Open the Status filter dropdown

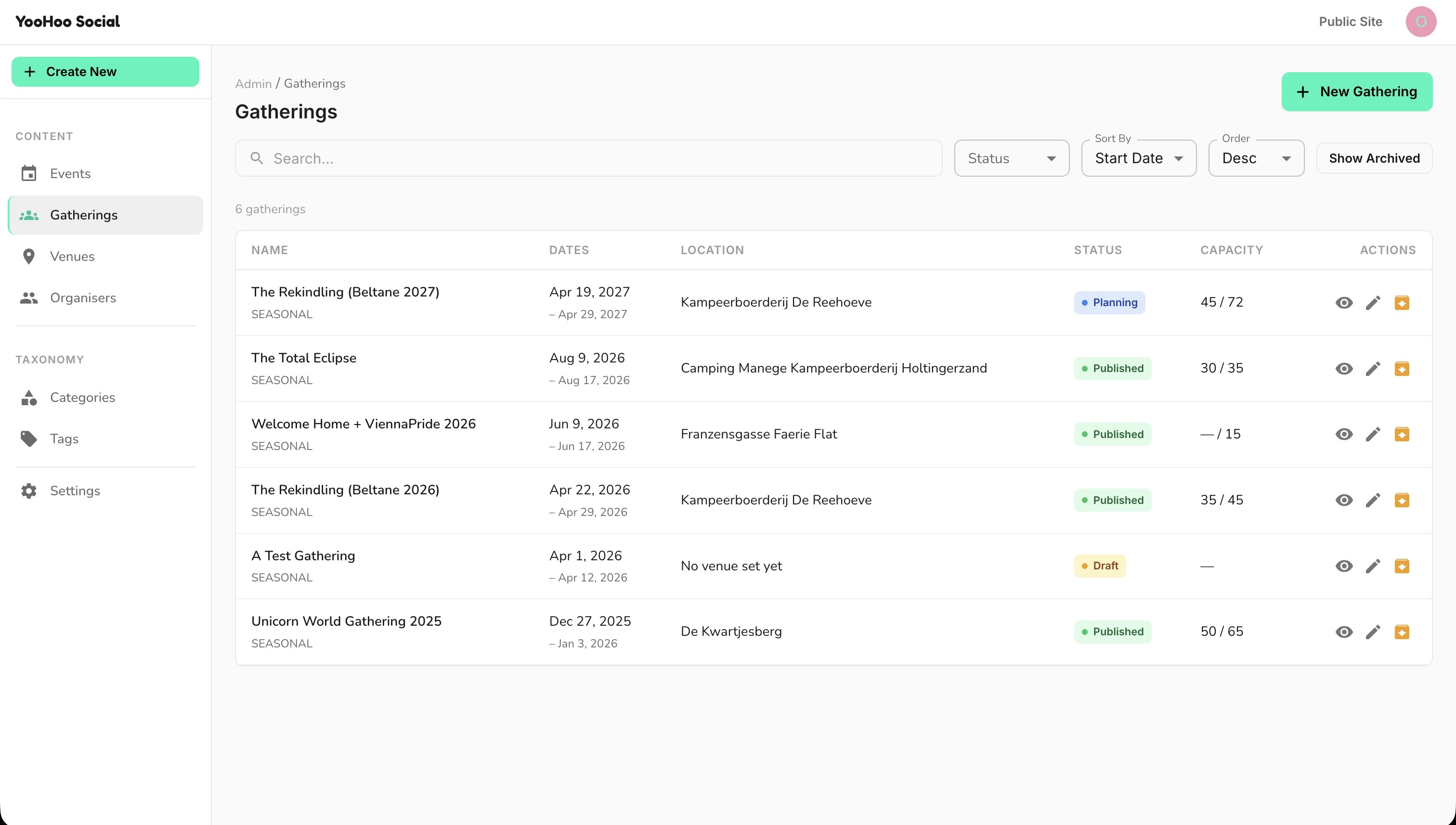1011,158
